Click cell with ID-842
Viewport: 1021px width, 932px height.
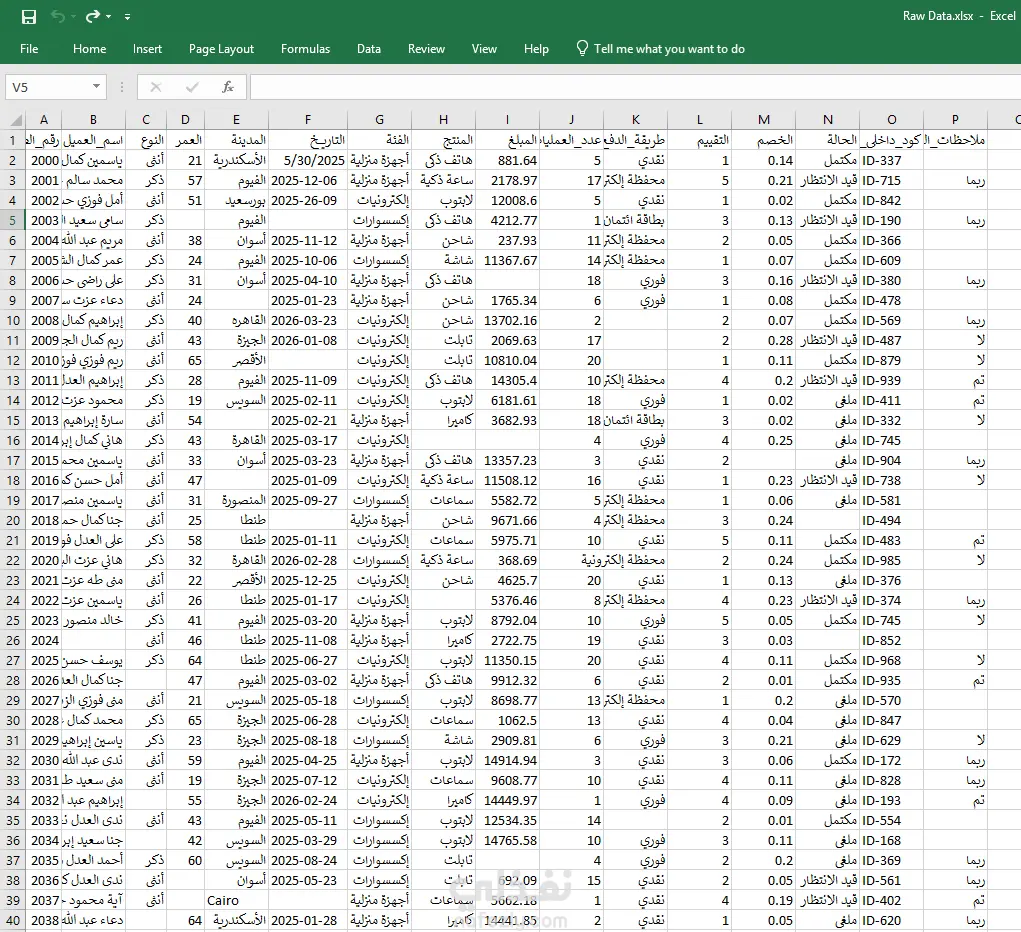tap(891, 200)
